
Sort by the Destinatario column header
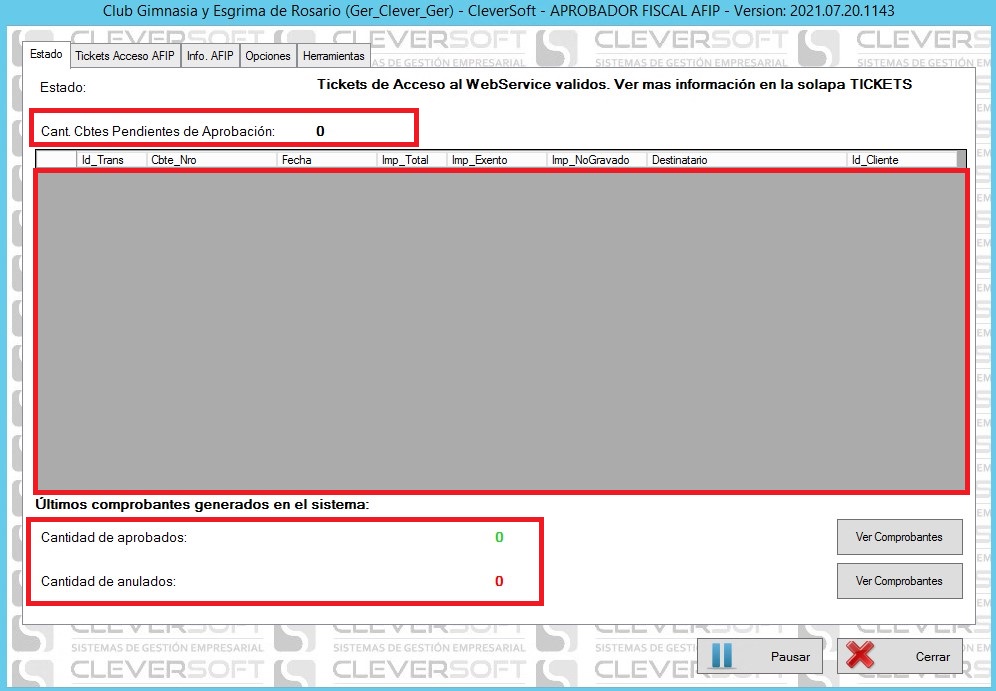pos(746,160)
